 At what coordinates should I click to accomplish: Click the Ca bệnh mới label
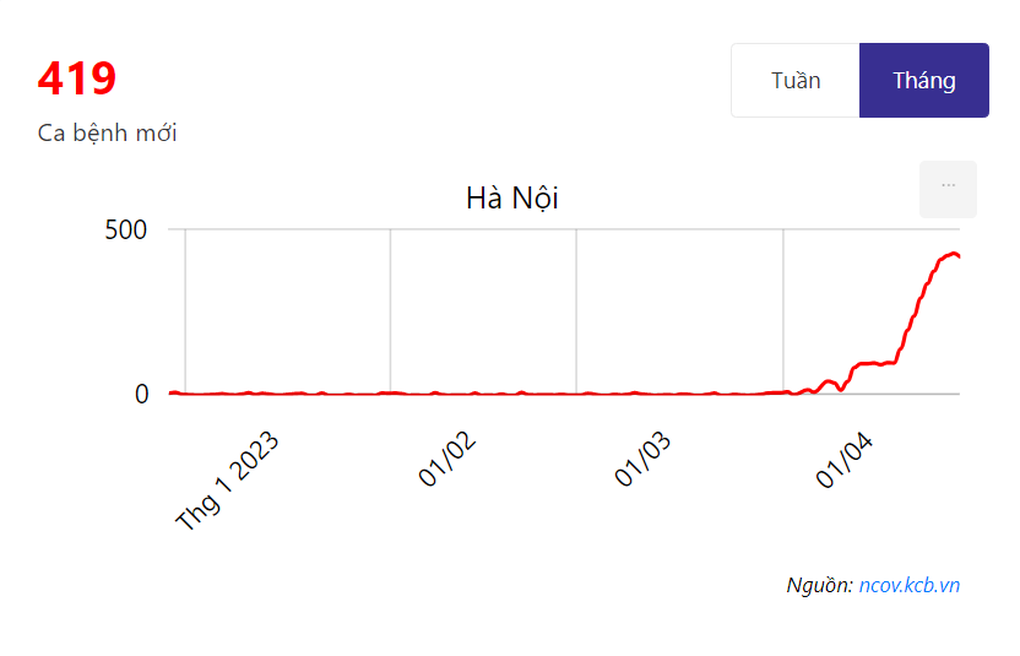(107, 133)
